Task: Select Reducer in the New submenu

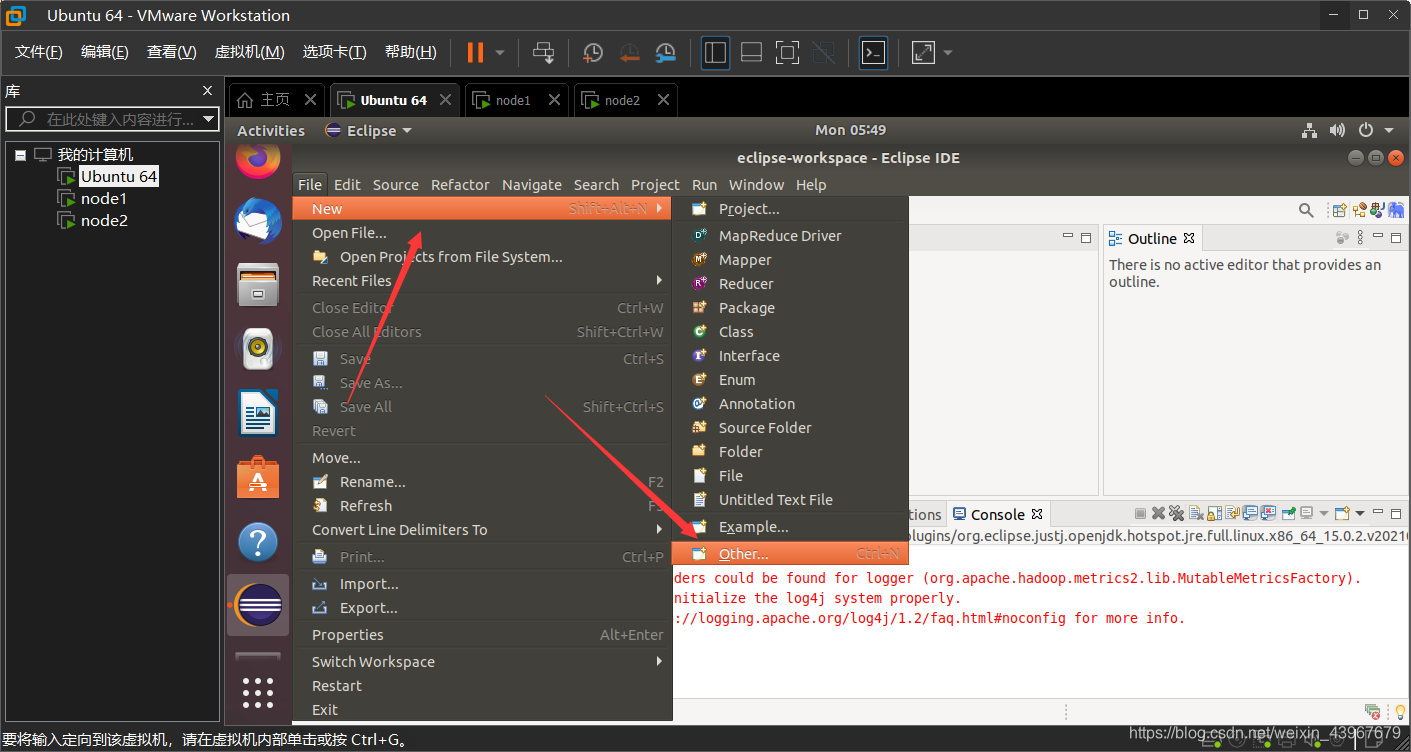Action: pos(790,284)
